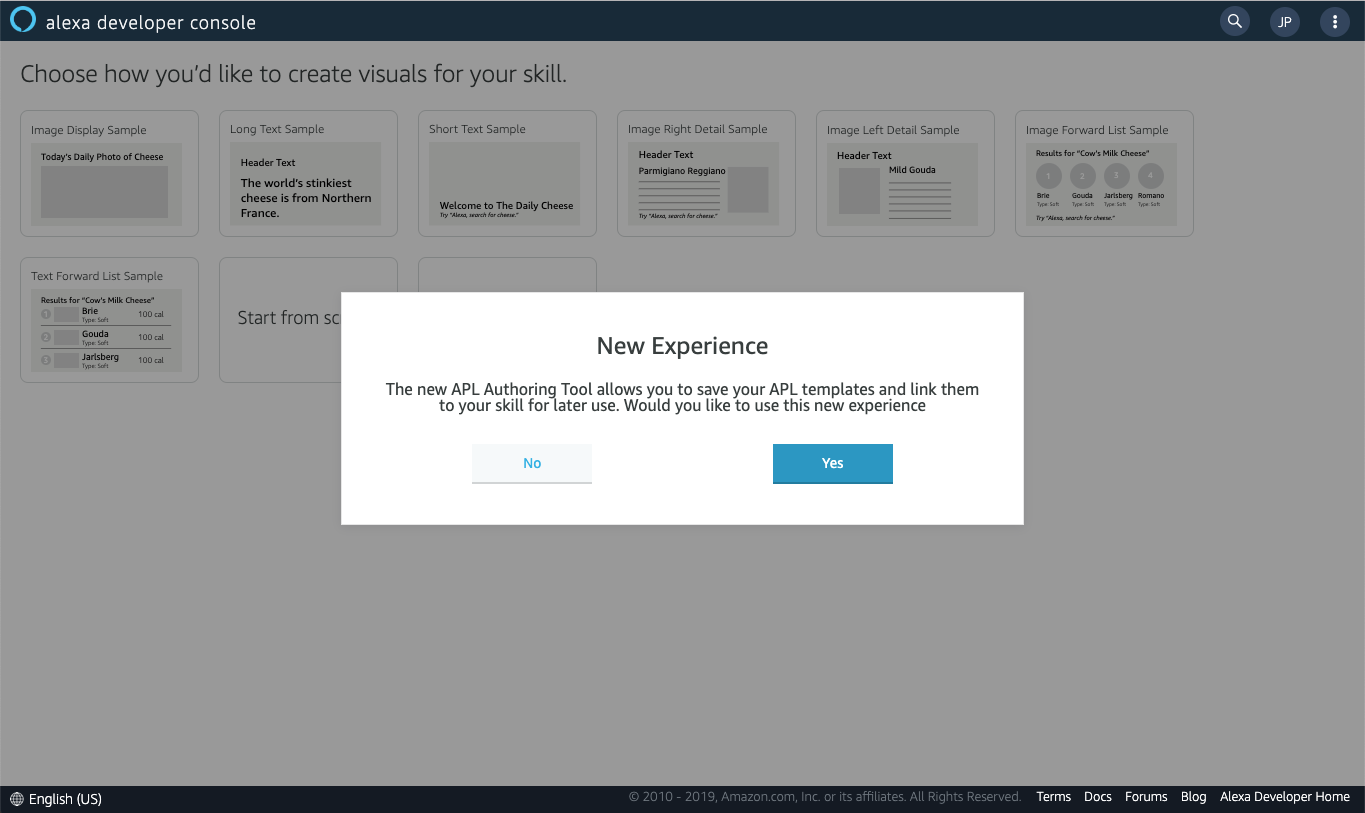Viewport: 1365px width, 813px height.
Task: Select the Image Display Sample template
Action: point(108,173)
